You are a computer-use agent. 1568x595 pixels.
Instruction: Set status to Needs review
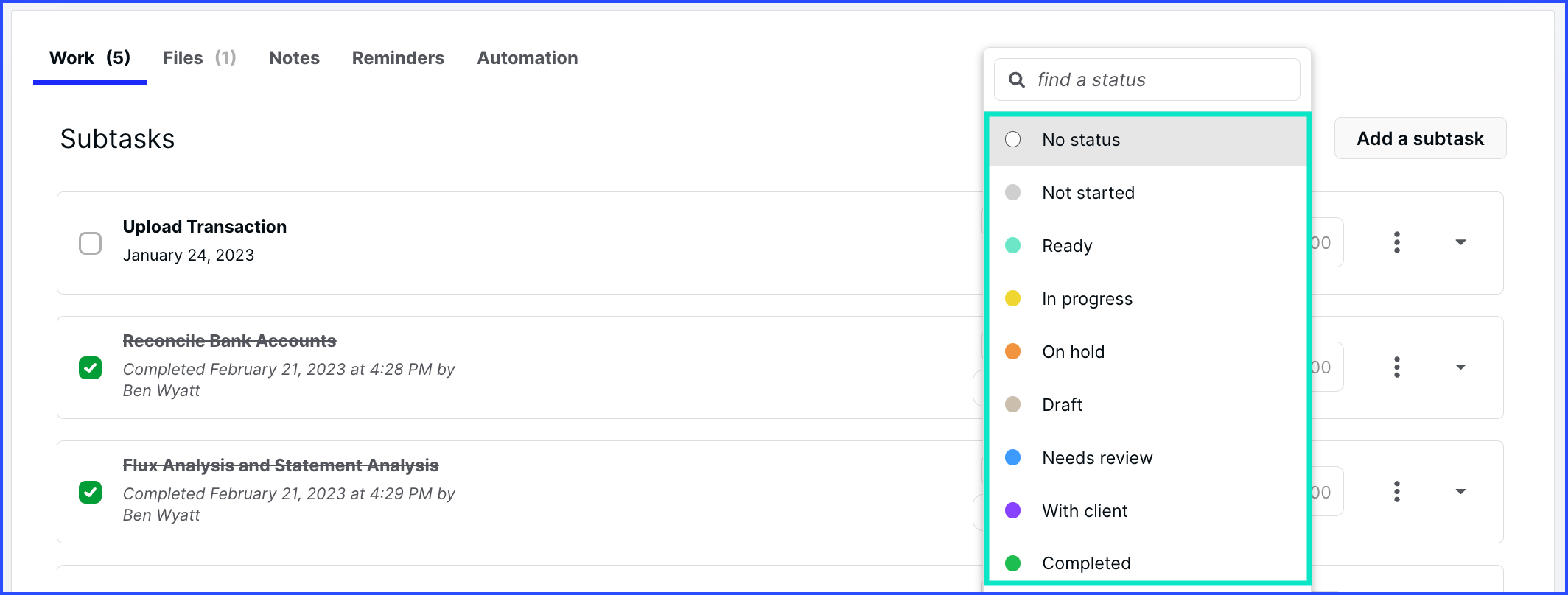tap(1096, 458)
